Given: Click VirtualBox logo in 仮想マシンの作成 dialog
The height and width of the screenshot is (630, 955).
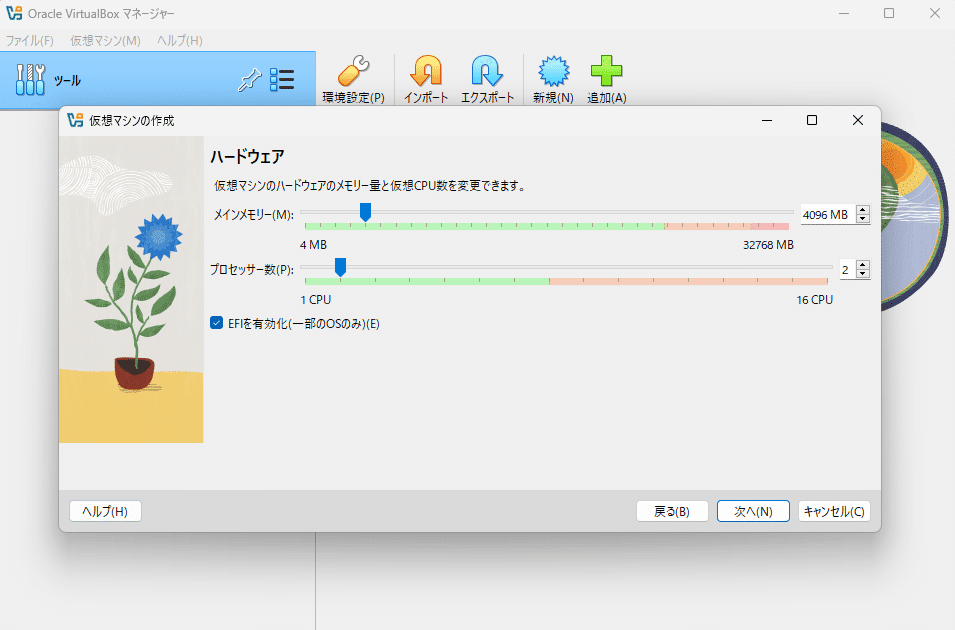Looking at the screenshot, I should (x=75, y=120).
